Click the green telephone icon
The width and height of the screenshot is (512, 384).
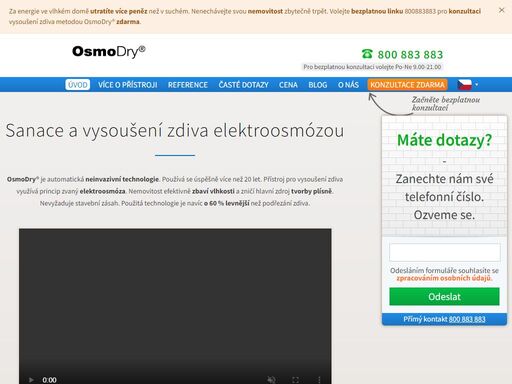[x=367, y=54]
